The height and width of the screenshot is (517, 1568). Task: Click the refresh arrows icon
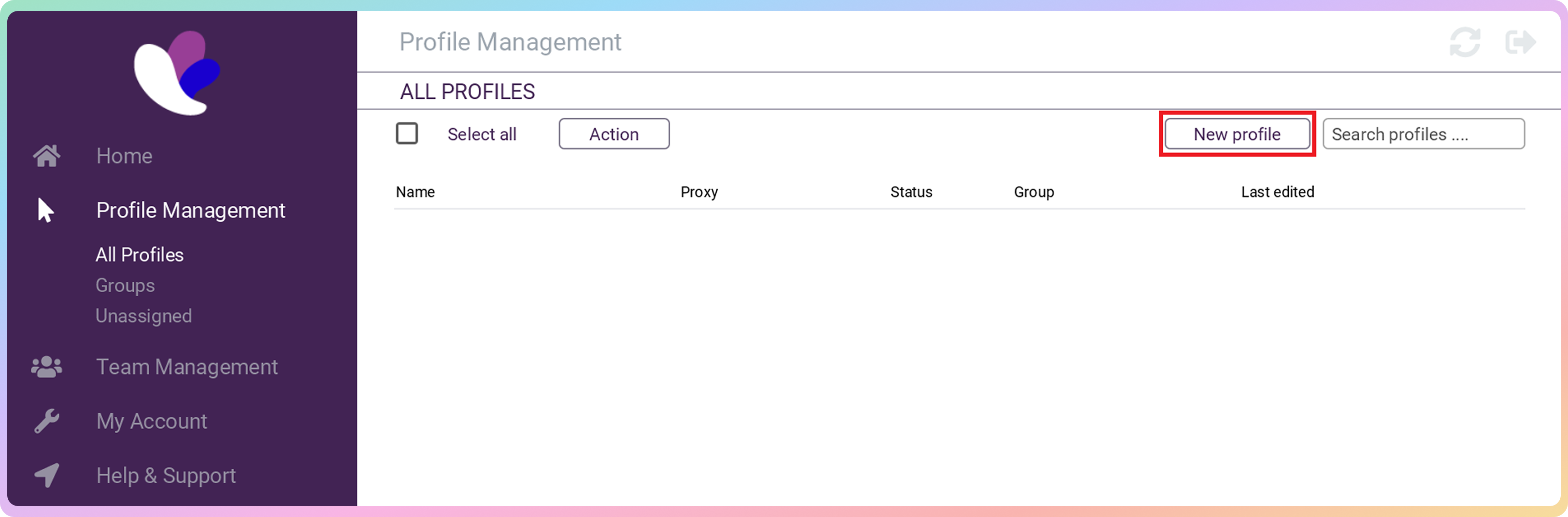click(1464, 42)
